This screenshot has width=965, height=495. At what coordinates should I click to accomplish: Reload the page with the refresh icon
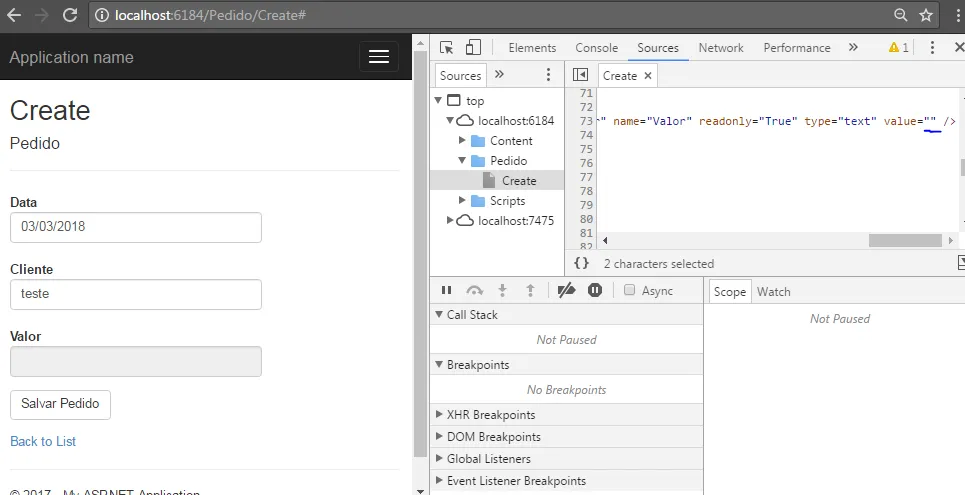tap(70, 15)
